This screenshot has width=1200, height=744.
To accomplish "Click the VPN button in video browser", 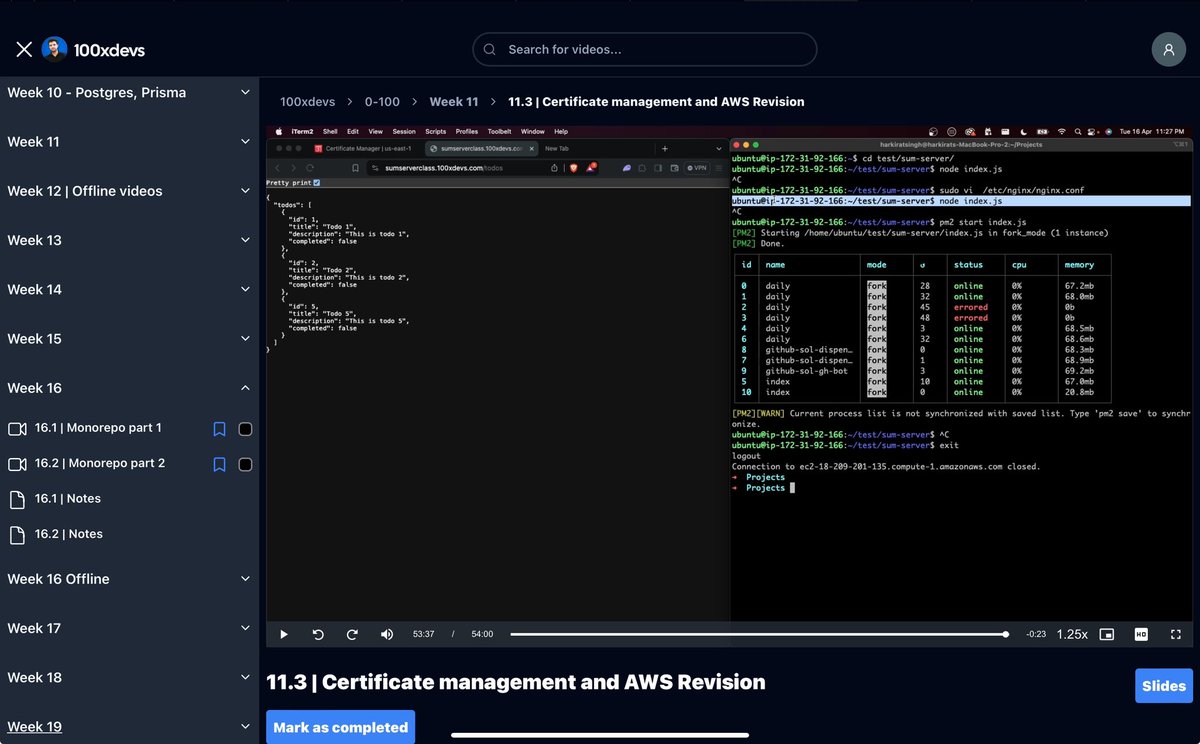I will [x=696, y=168].
